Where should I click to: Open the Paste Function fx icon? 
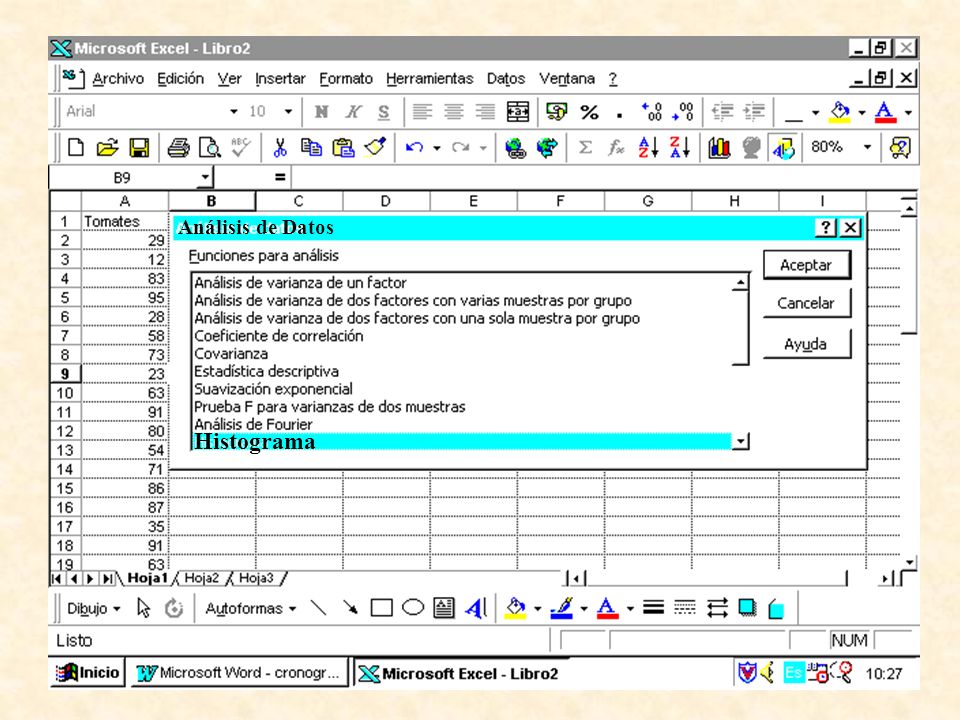616,148
